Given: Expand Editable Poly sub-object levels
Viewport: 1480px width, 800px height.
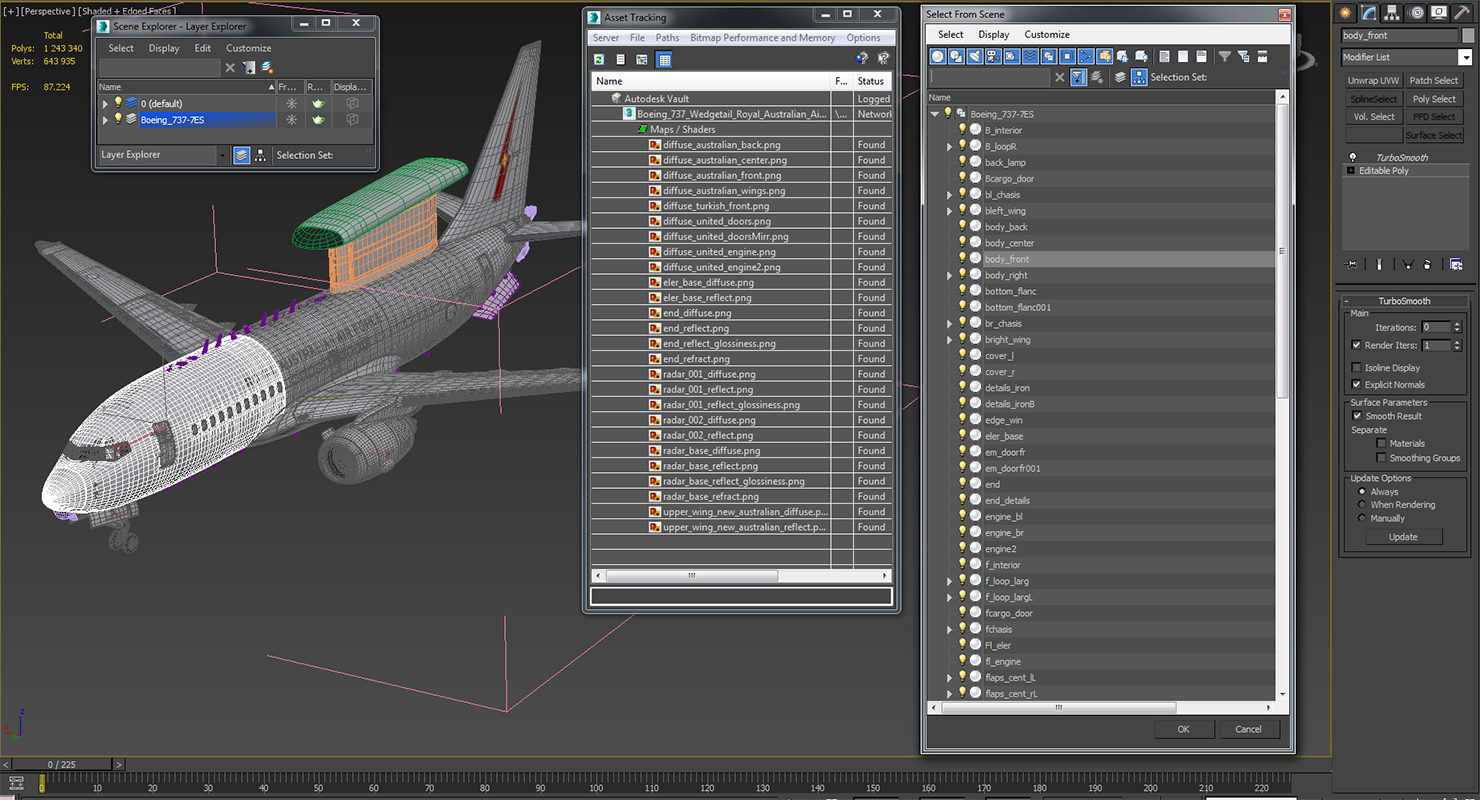Looking at the screenshot, I should 1351,171.
